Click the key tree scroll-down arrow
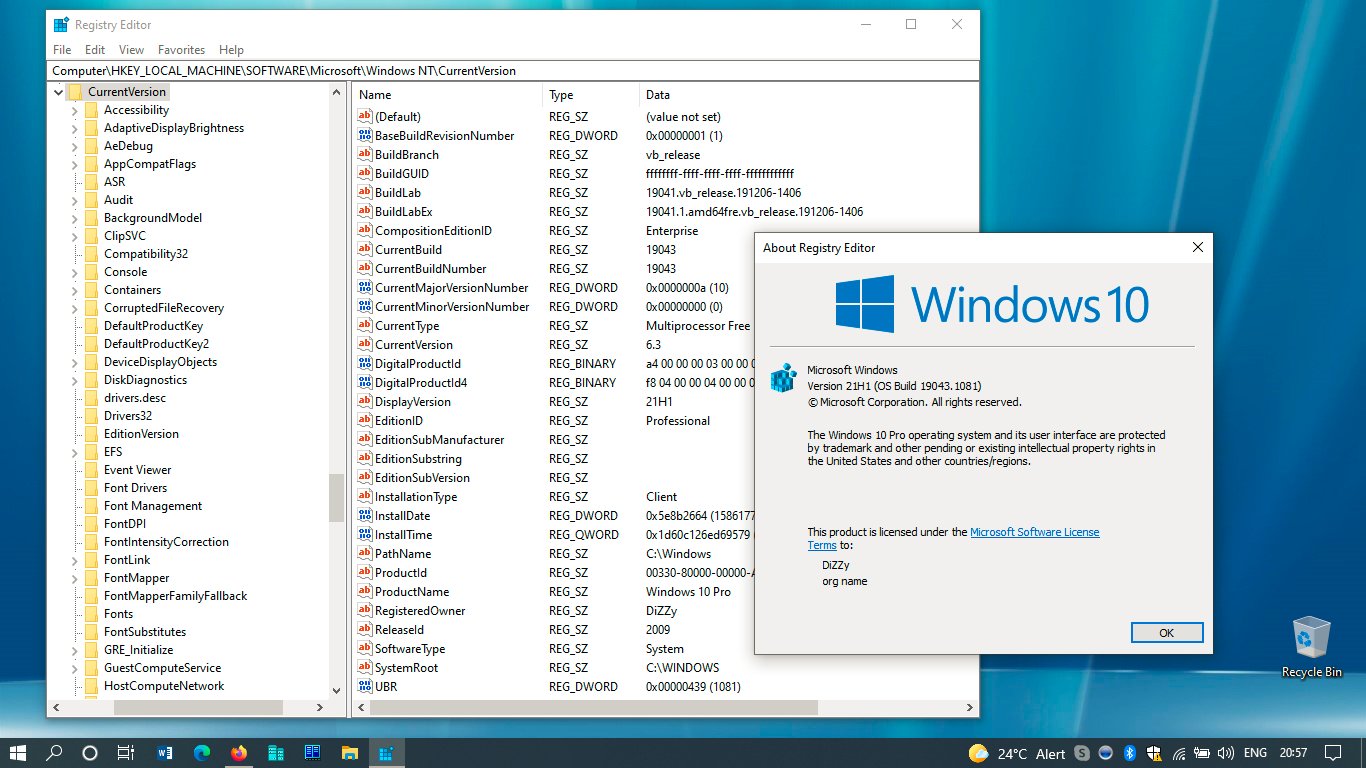 tap(336, 690)
